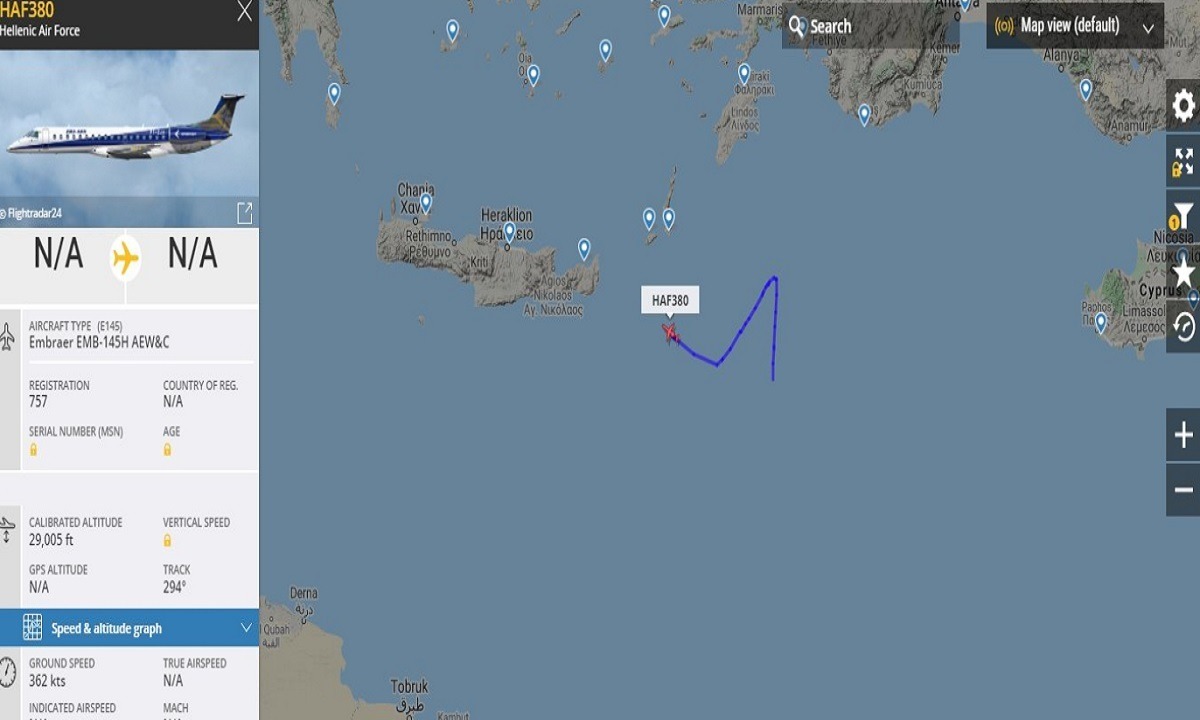This screenshot has width=1200, height=720.
Task: Zoom out with the minus button
Action: tap(1183, 490)
